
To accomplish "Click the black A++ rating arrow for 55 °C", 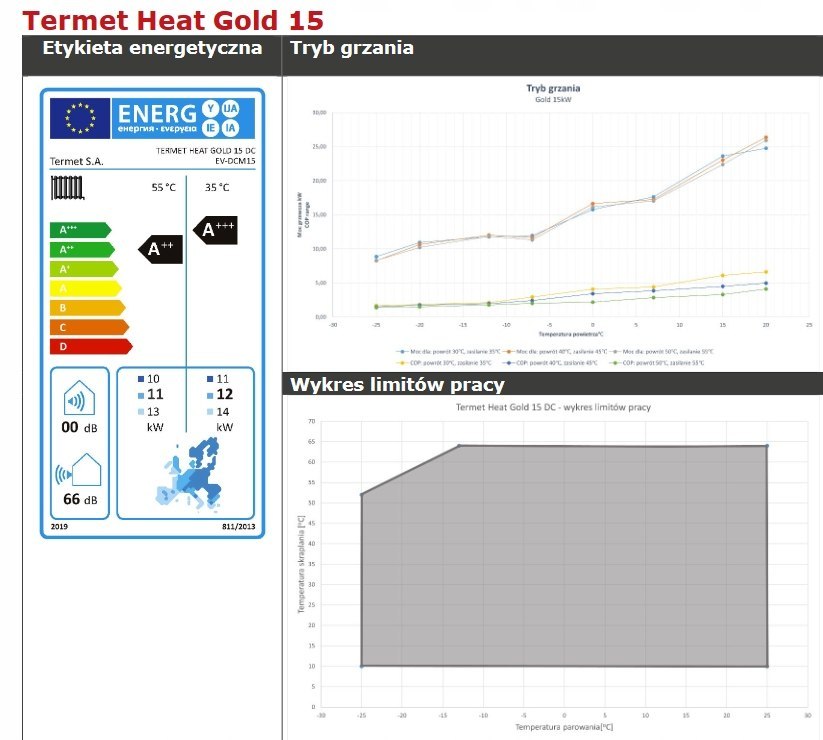I will pos(161,249).
